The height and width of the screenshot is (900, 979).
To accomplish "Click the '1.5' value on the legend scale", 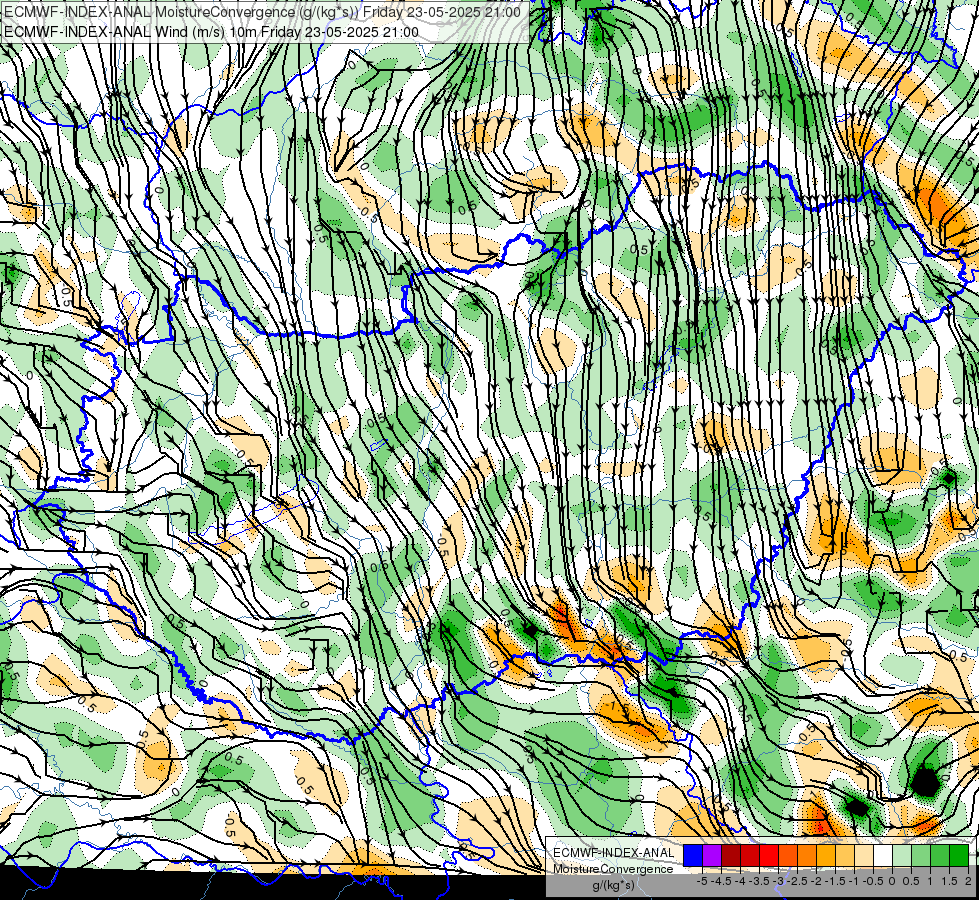I will point(950,881).
